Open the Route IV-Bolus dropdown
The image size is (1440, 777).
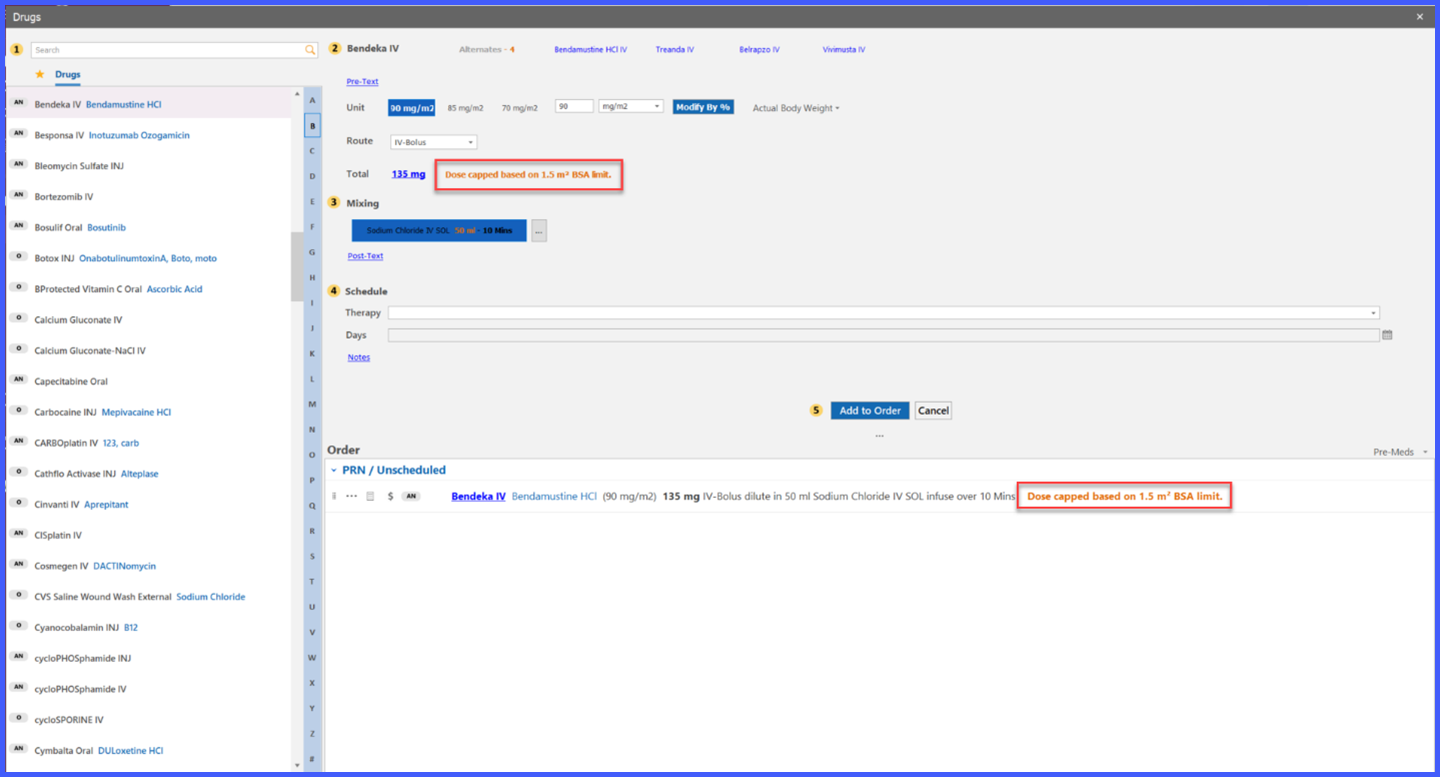(x=433, y=142)
